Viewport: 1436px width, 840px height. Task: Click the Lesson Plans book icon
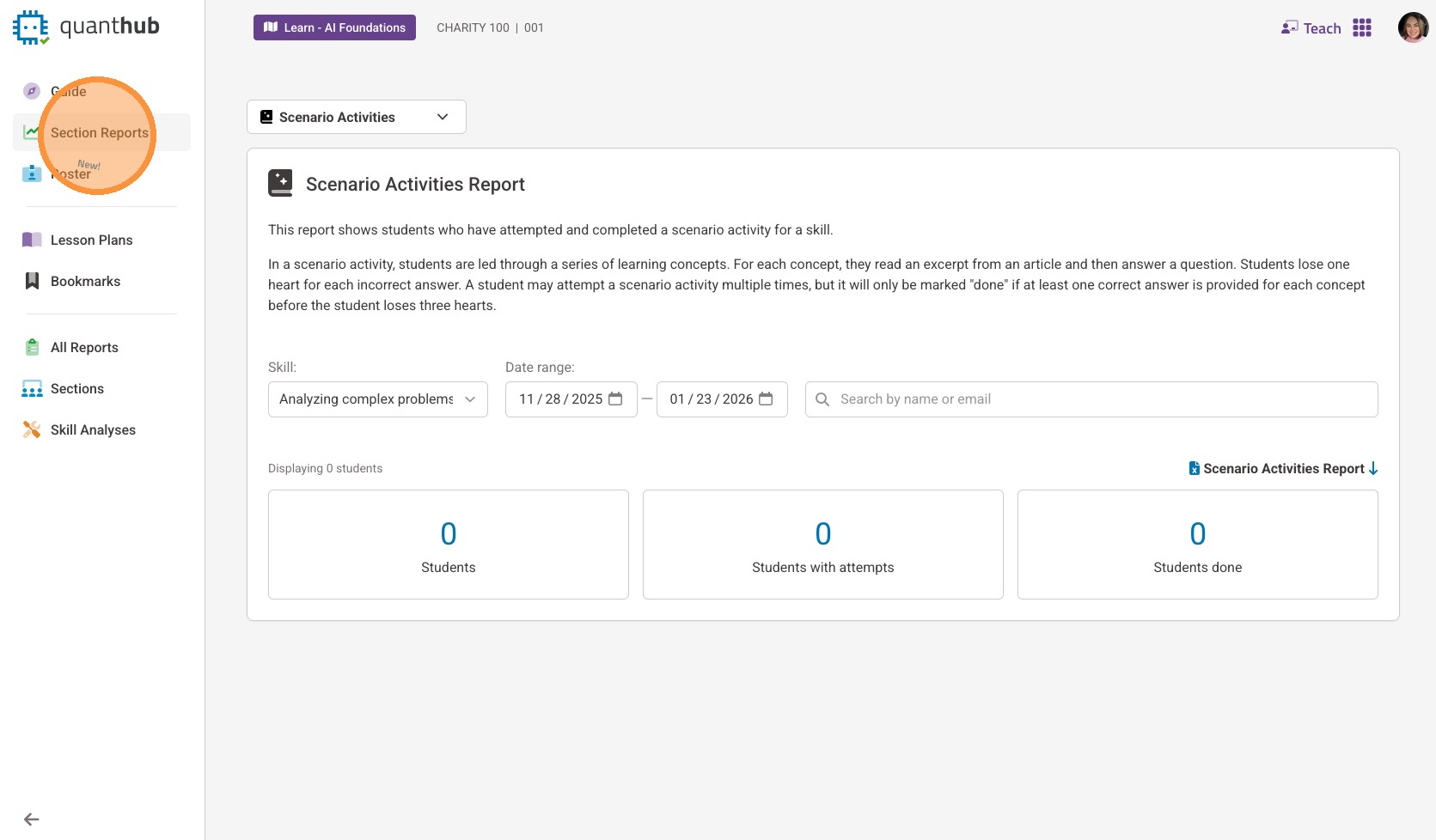(x=32, y=240)
